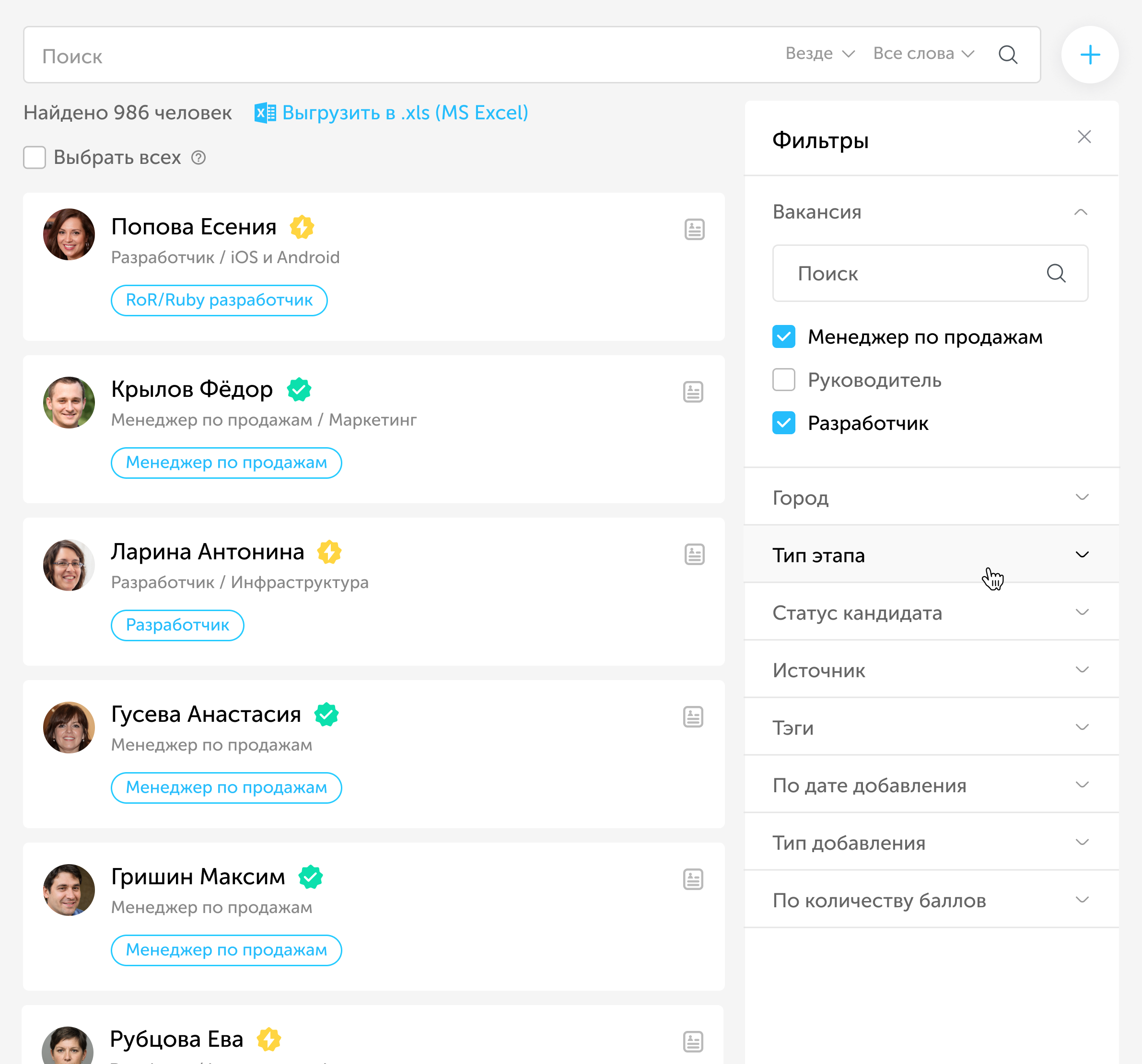Click avatar photo of Гришин Максим
1142x1064 pixels.
(x=69, y=890)
